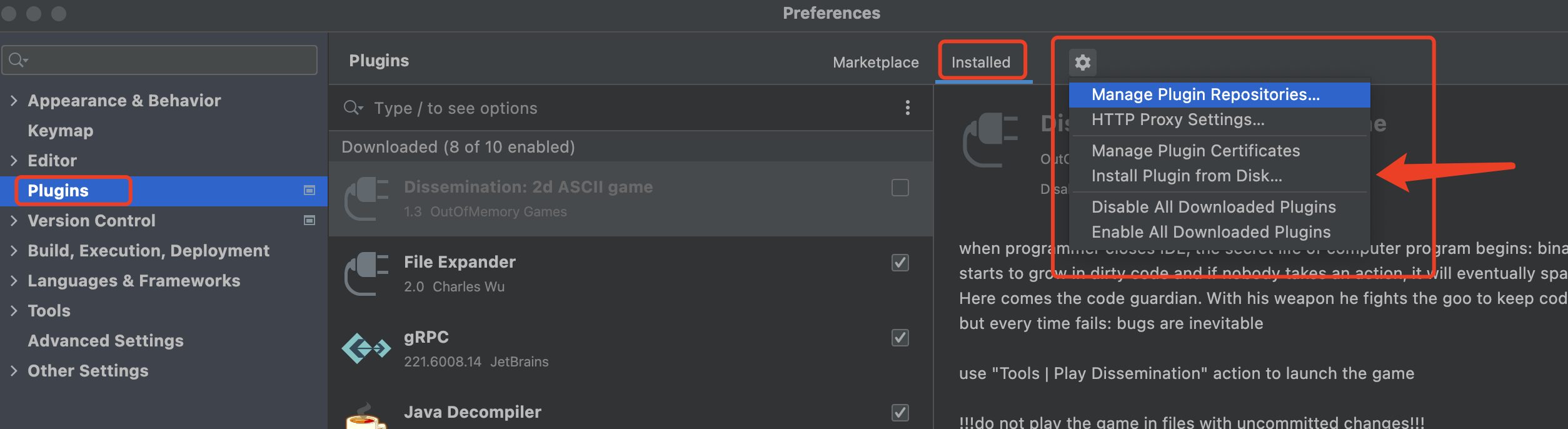
Task: Expand the Languages & Frameworks node
Action: tap(14, 281)
